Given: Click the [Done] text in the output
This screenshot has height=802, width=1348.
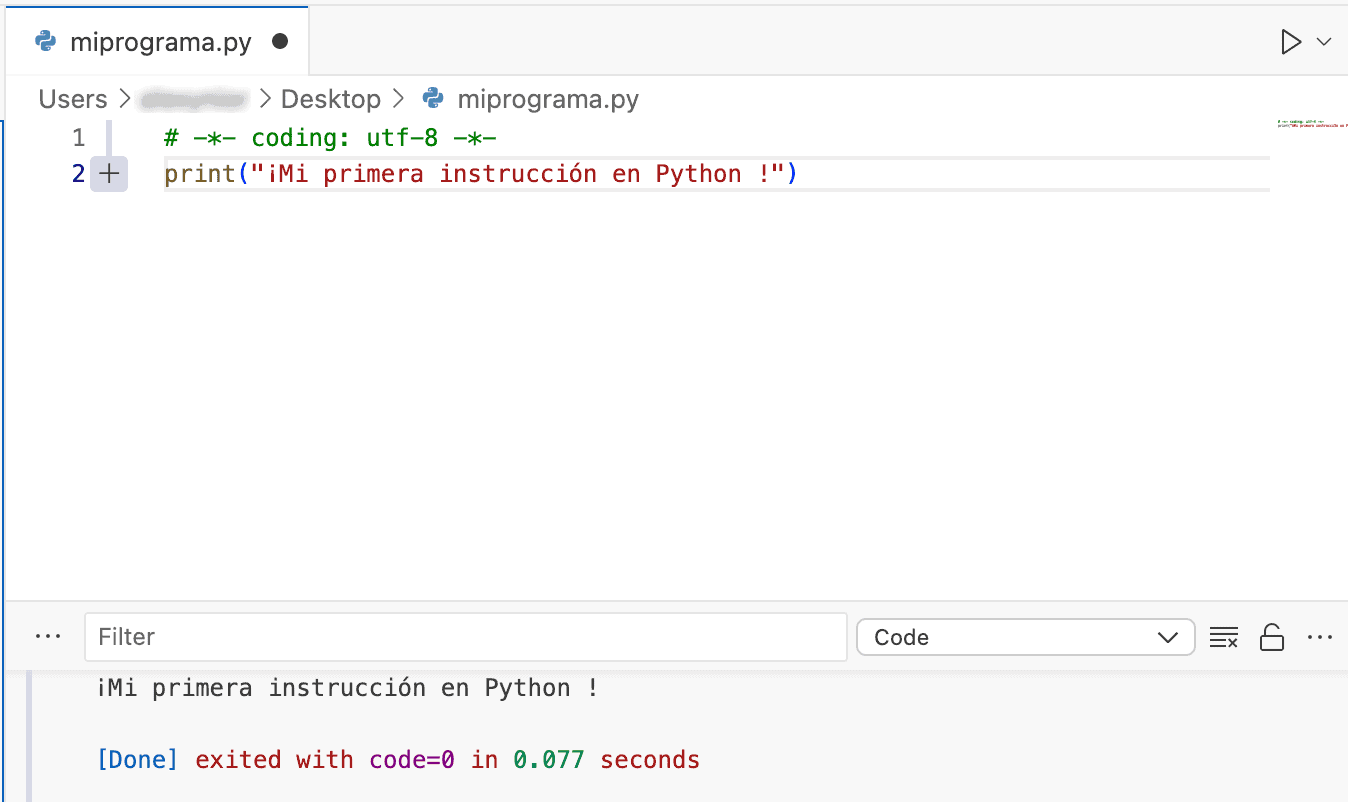Looking at the screenshot, I should pos(137,759).
